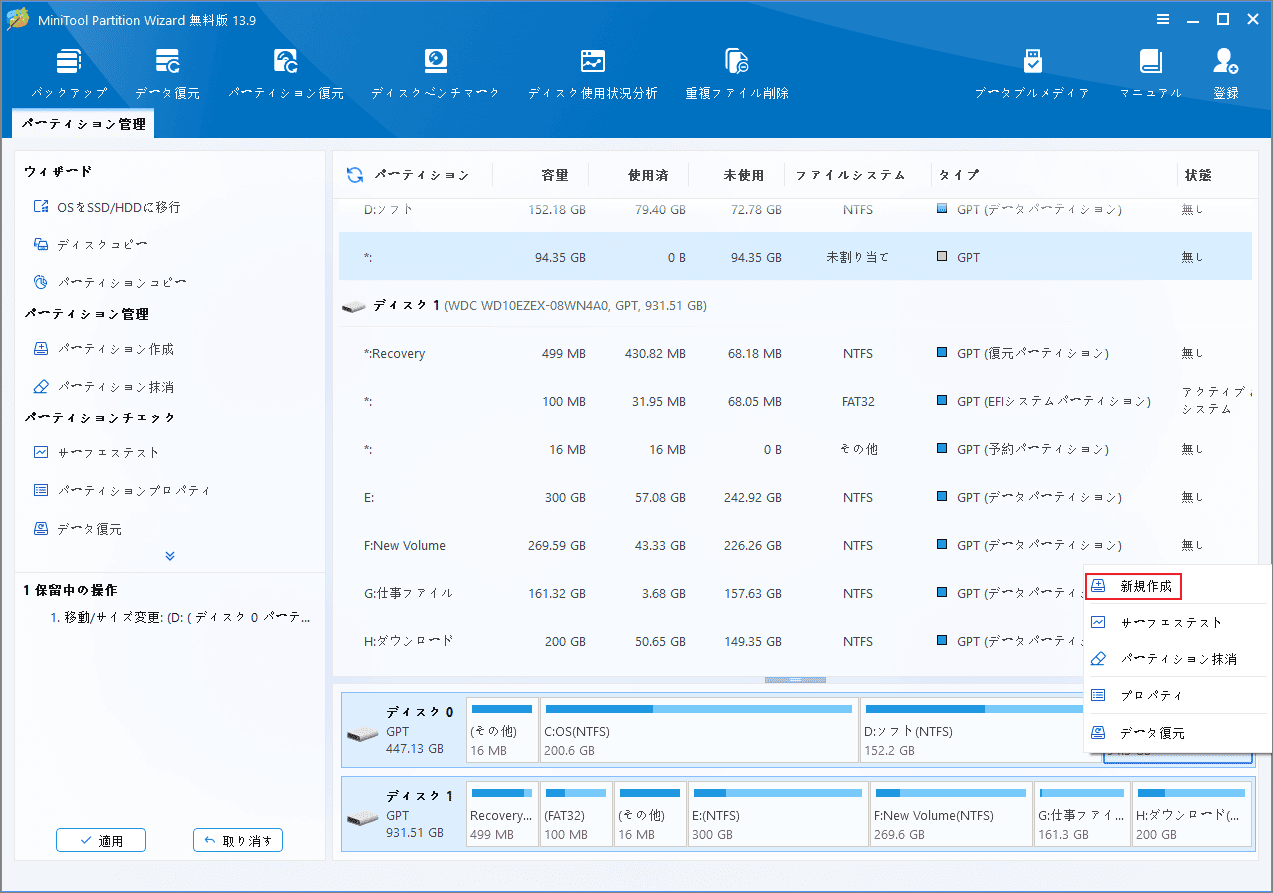Select Recovery 499 MB block in map
The height and width of the screenshot is (893, 1273).
click(x=502, y=814)
